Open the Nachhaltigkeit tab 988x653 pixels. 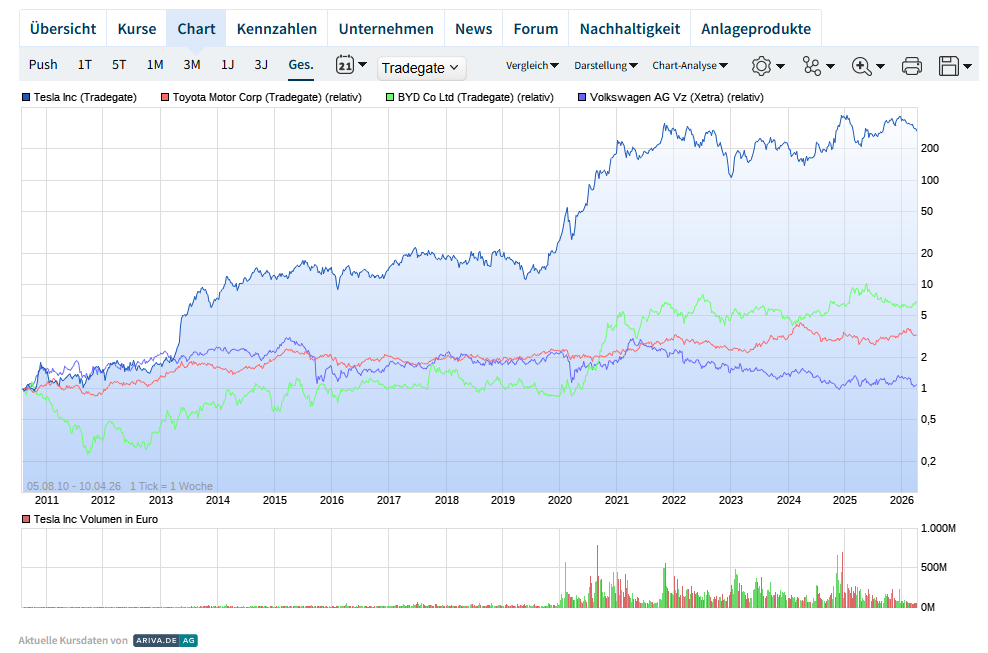(629, 29)
